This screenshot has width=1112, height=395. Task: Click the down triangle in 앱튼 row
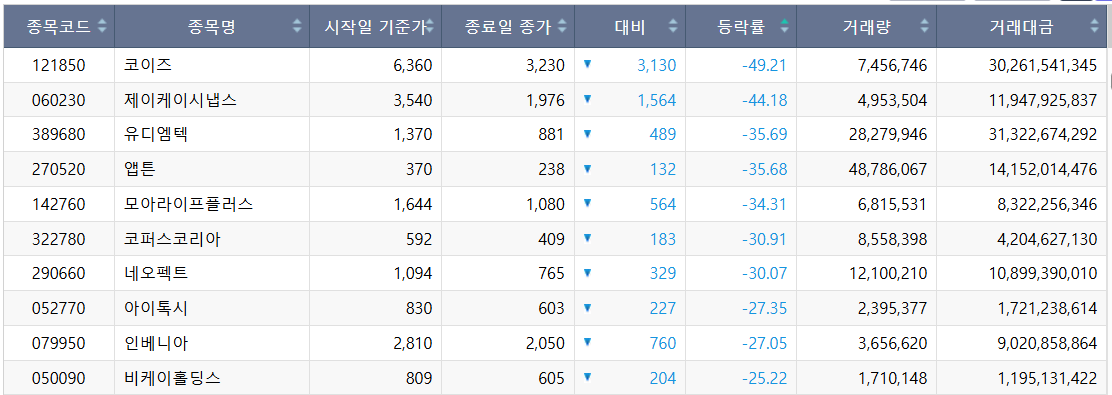coord(587,169)
